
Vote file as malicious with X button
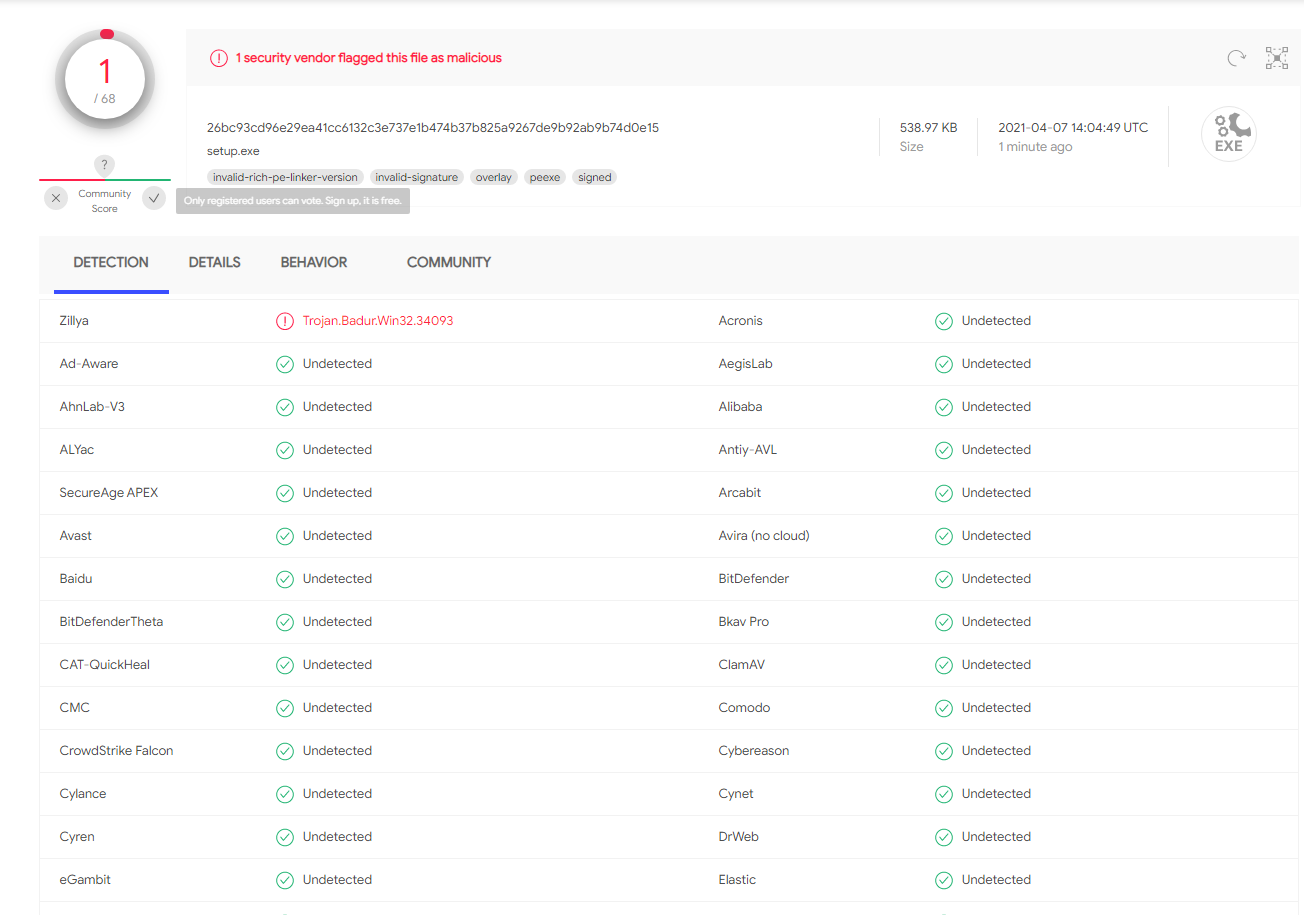(56, 198)
